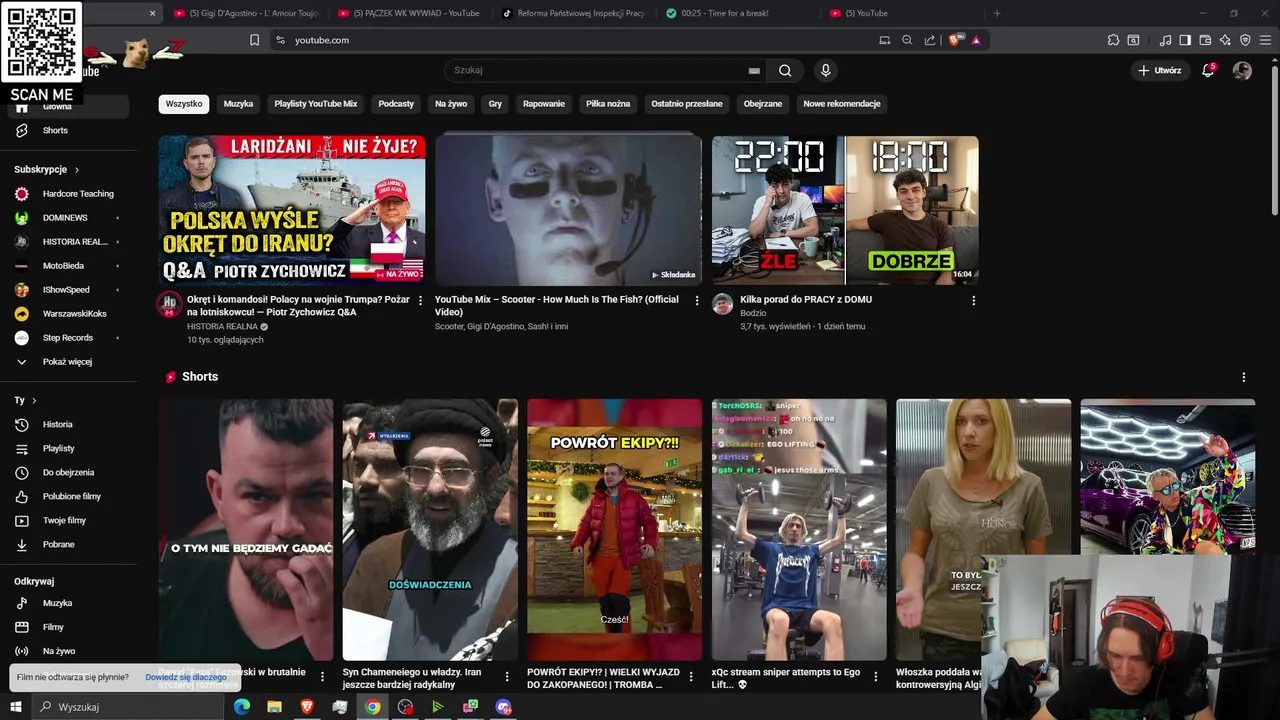Viewport: 1280px width, 720px height.
Task: Open the Bodzio channel avatar
Action: [x=722, y=304]
